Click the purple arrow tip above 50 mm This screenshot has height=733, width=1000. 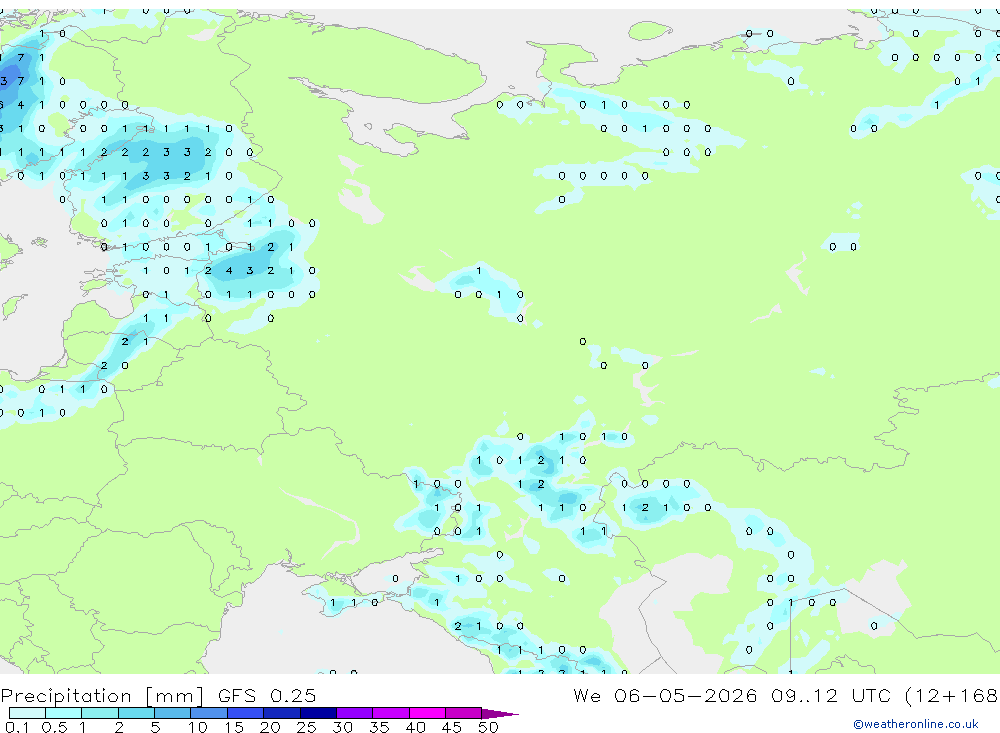coord(500,713)
